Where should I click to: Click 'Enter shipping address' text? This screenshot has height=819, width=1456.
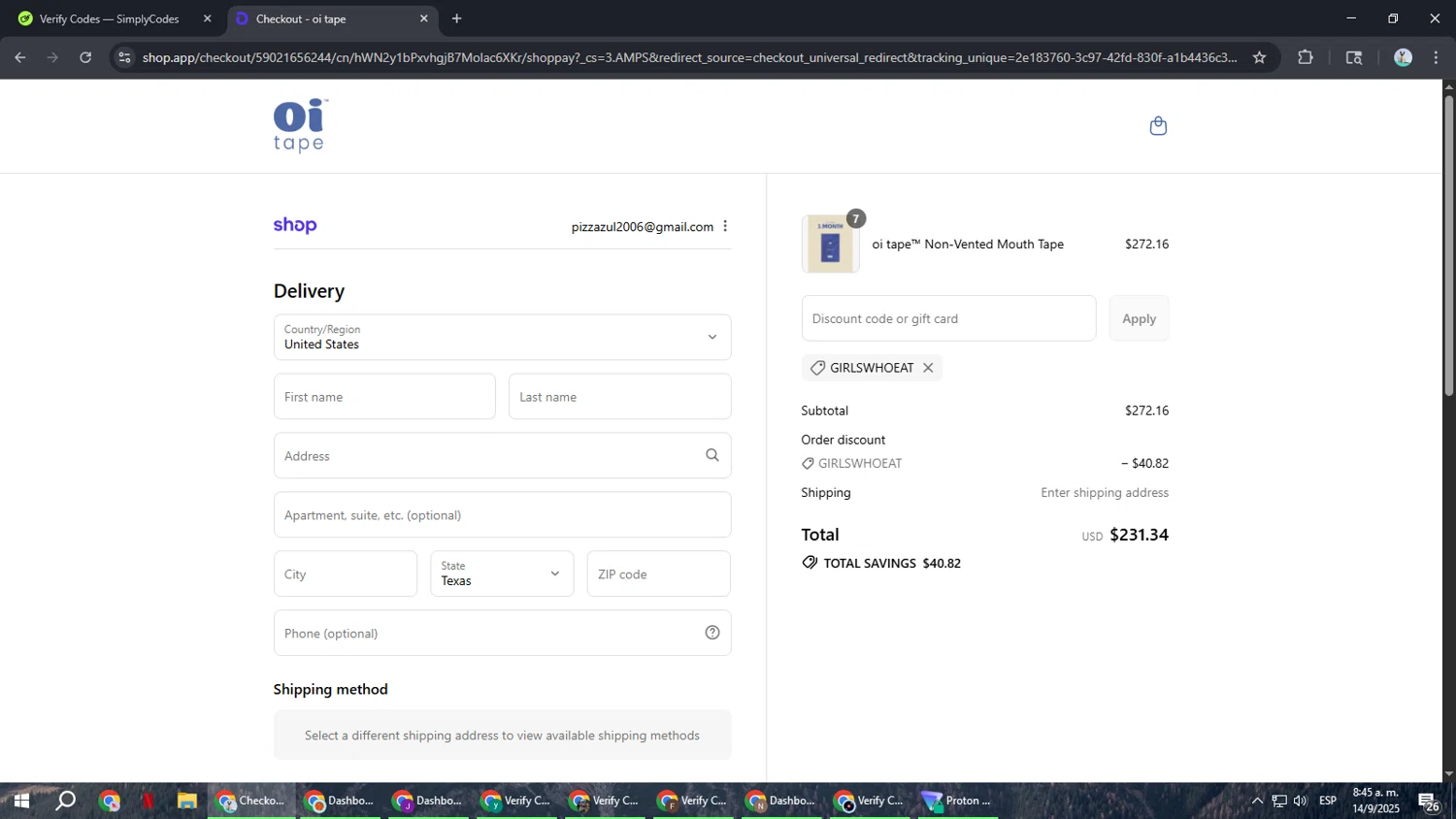click(x=1105, y=493)
